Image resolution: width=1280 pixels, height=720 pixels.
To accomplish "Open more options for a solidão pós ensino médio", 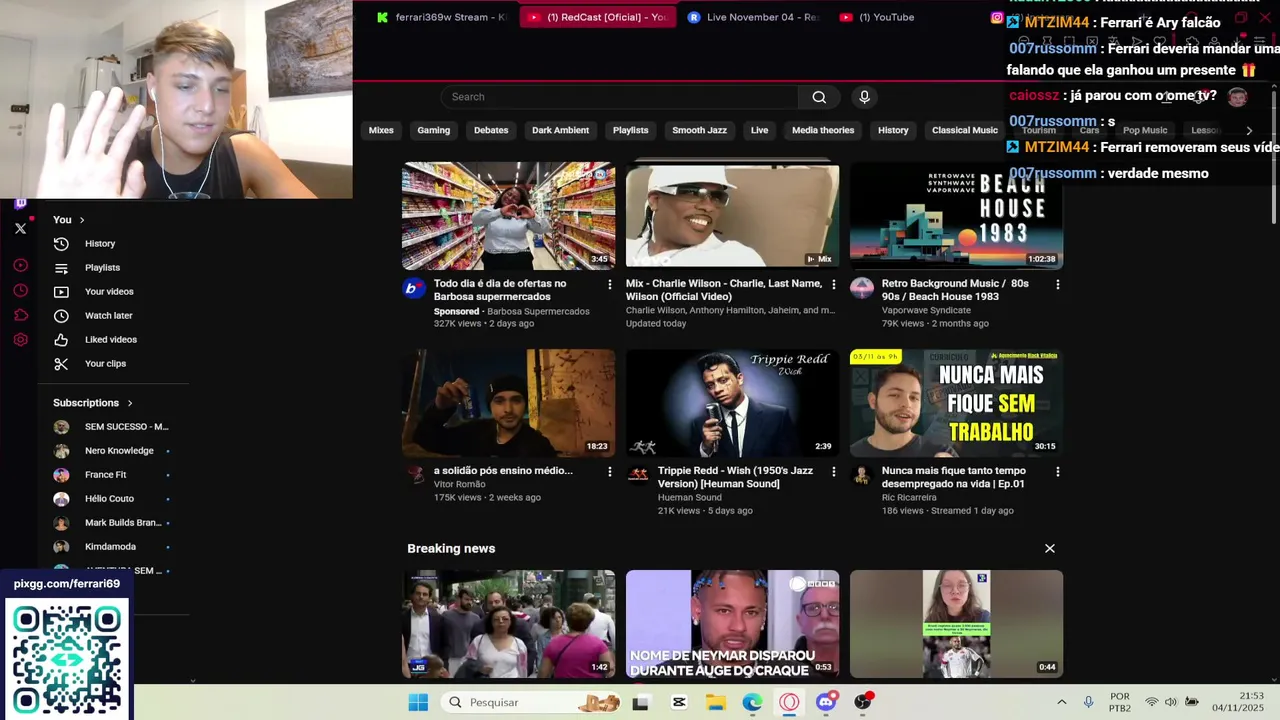I will (x=610, y=472).
